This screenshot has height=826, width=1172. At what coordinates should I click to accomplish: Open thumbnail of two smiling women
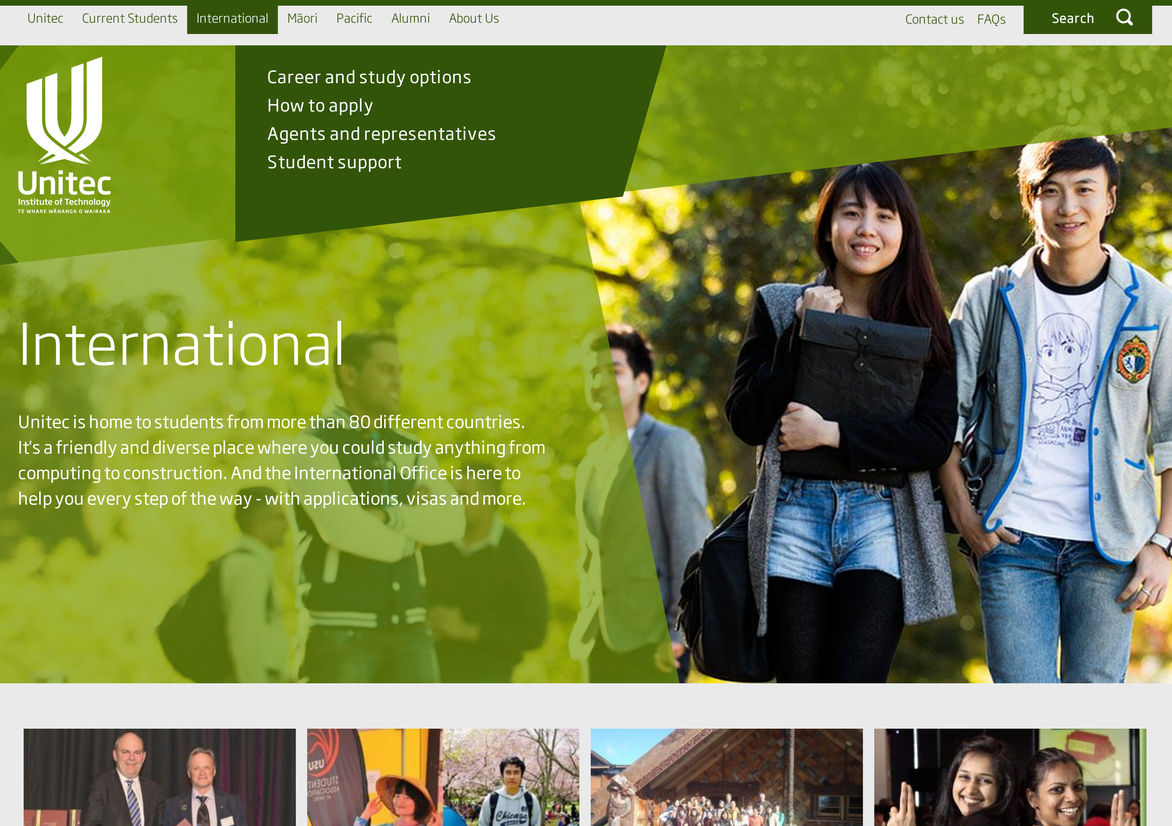[1010, 777]
